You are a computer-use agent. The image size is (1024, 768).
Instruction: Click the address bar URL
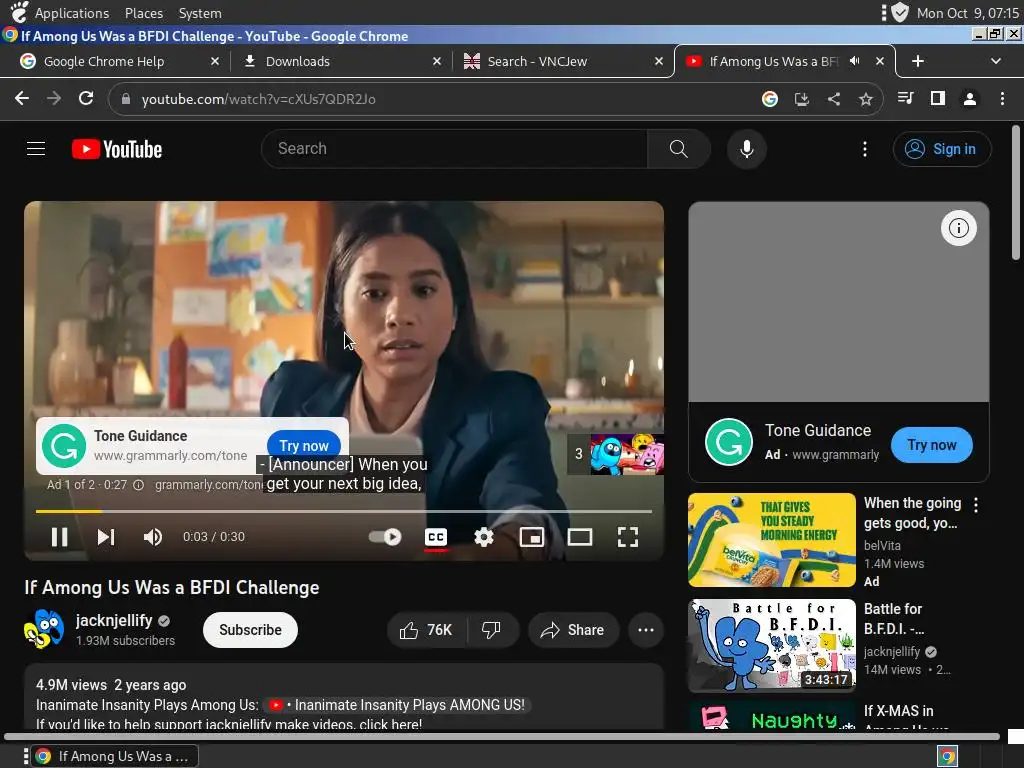[x=259, y=99]
